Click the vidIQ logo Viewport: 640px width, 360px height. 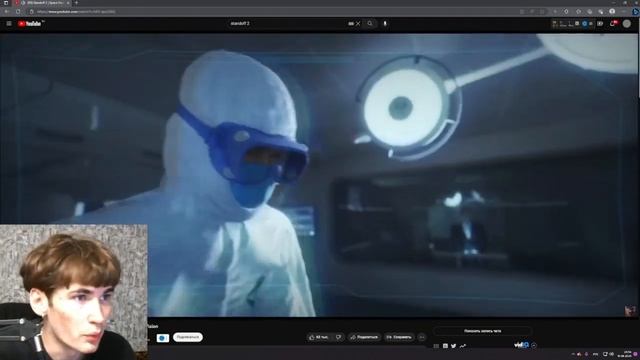click(x=521, y=345)
